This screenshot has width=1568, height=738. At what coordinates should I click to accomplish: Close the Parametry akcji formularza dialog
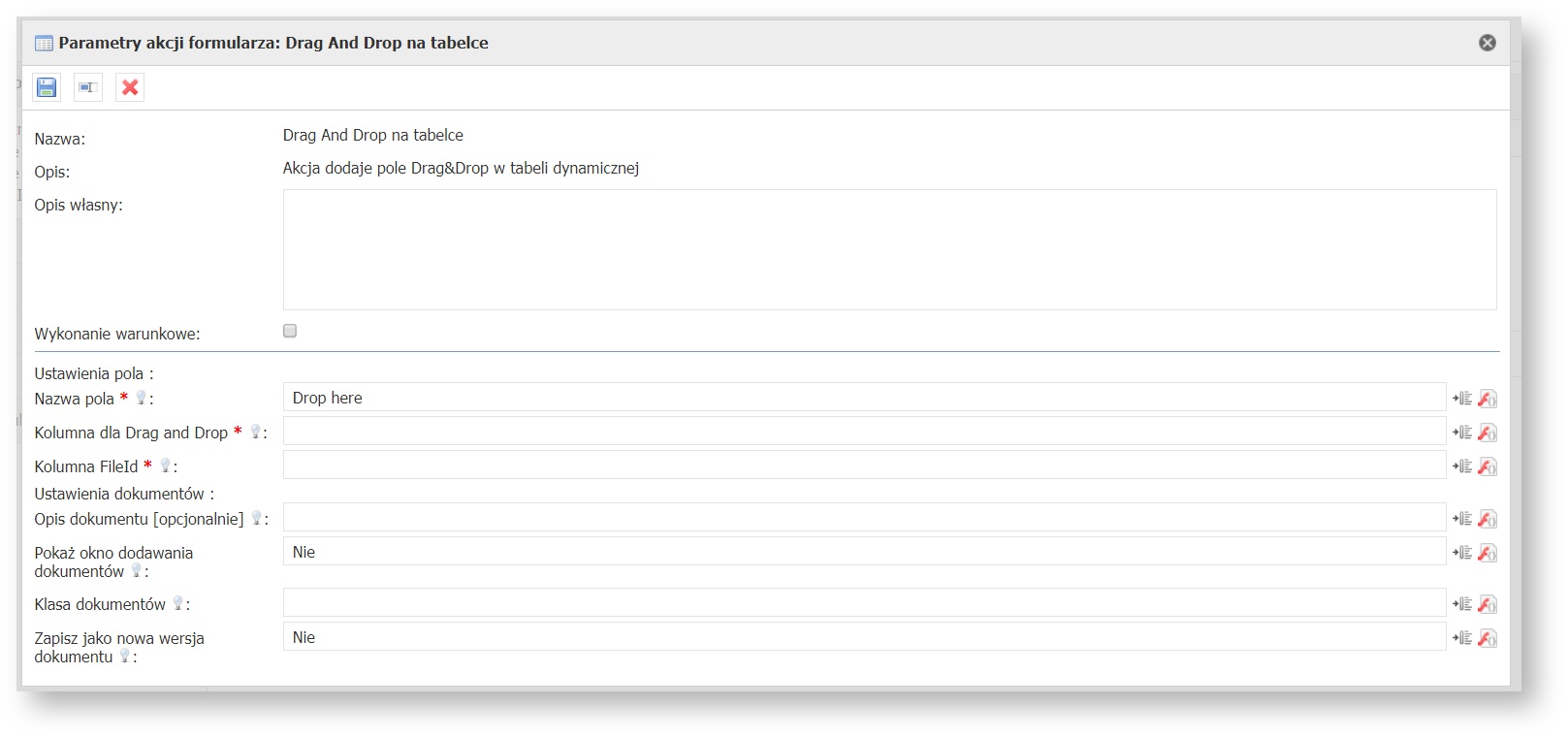1487,43
